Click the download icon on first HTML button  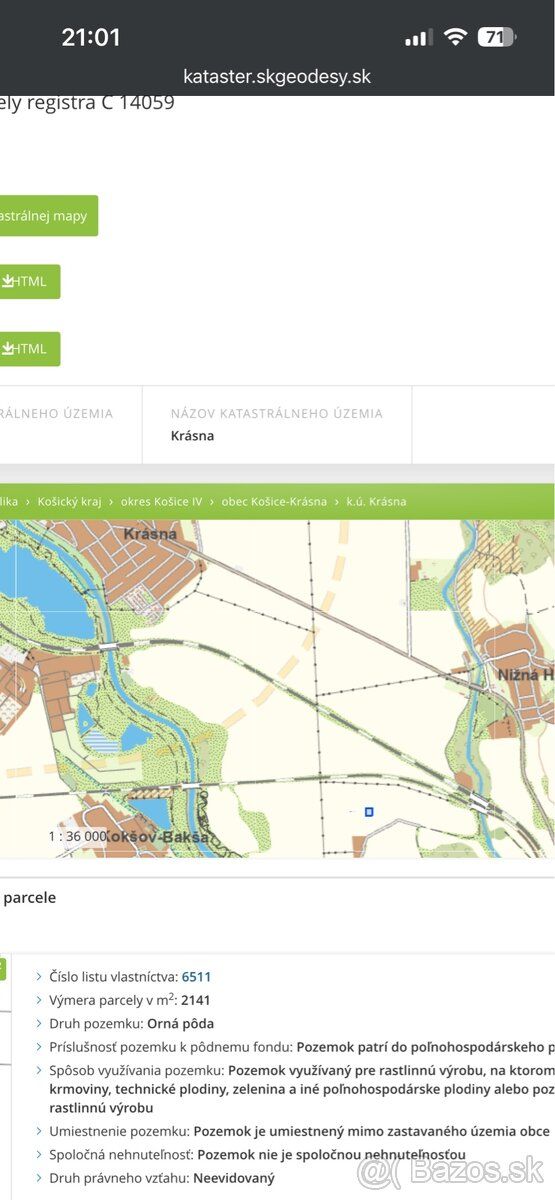pyautogui.click(x=7, y=281)
